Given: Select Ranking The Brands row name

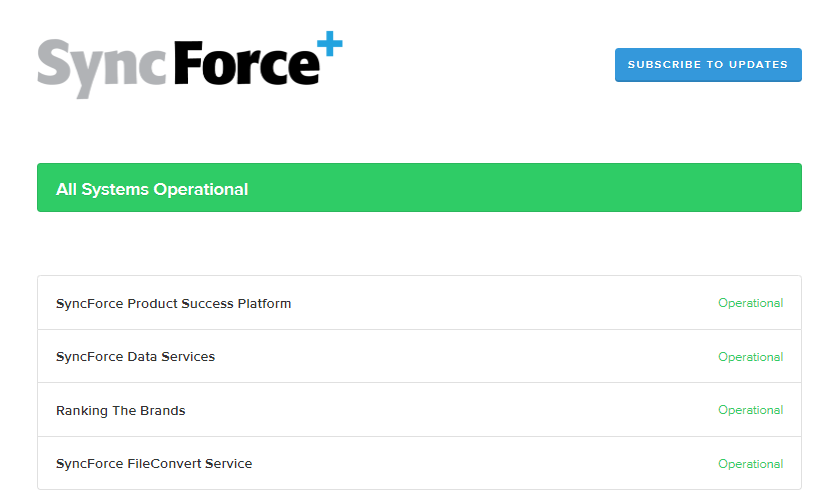Looking at the screenshot, I should 121,411.
